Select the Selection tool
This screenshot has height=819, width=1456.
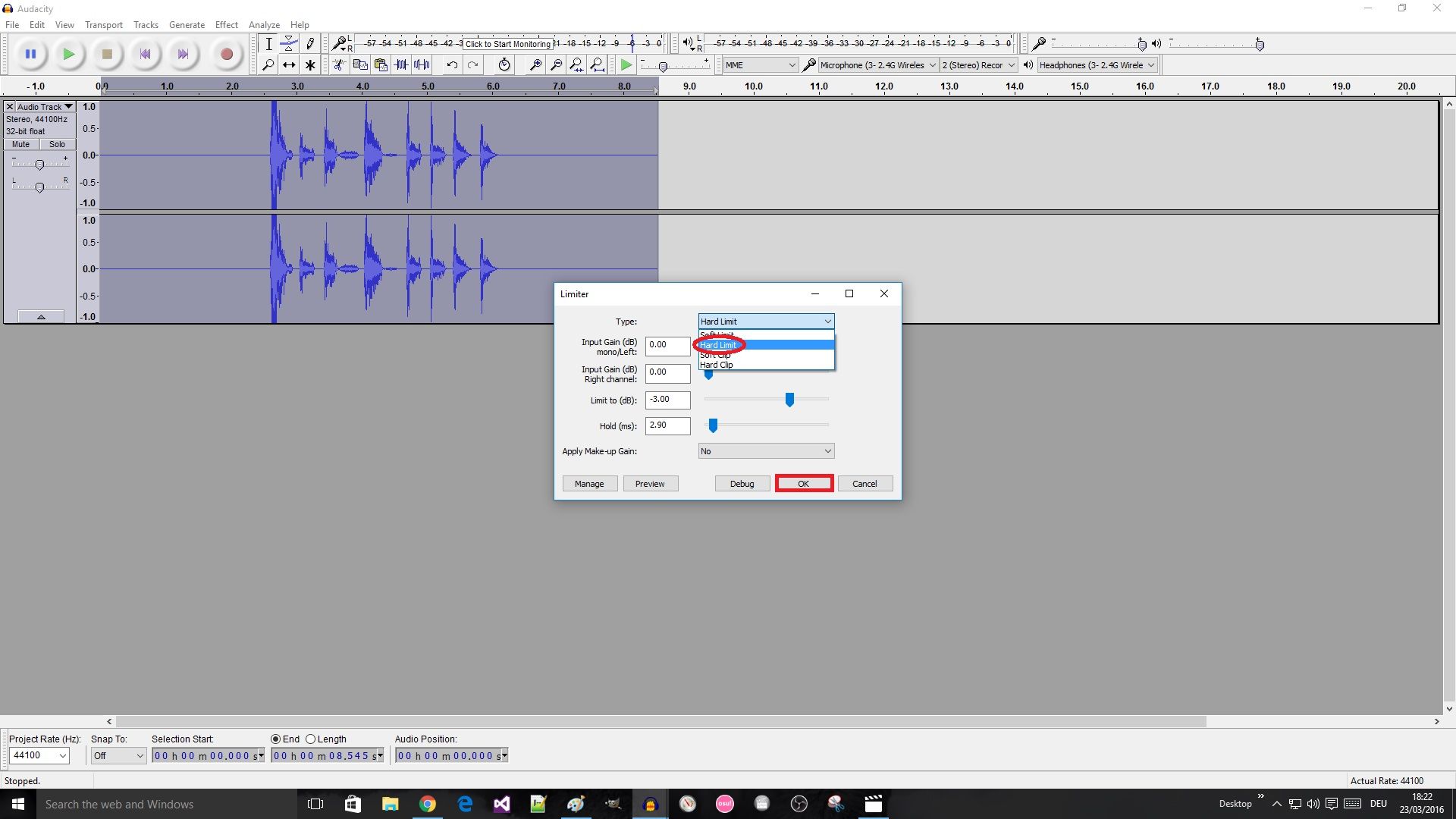(268, 43)
